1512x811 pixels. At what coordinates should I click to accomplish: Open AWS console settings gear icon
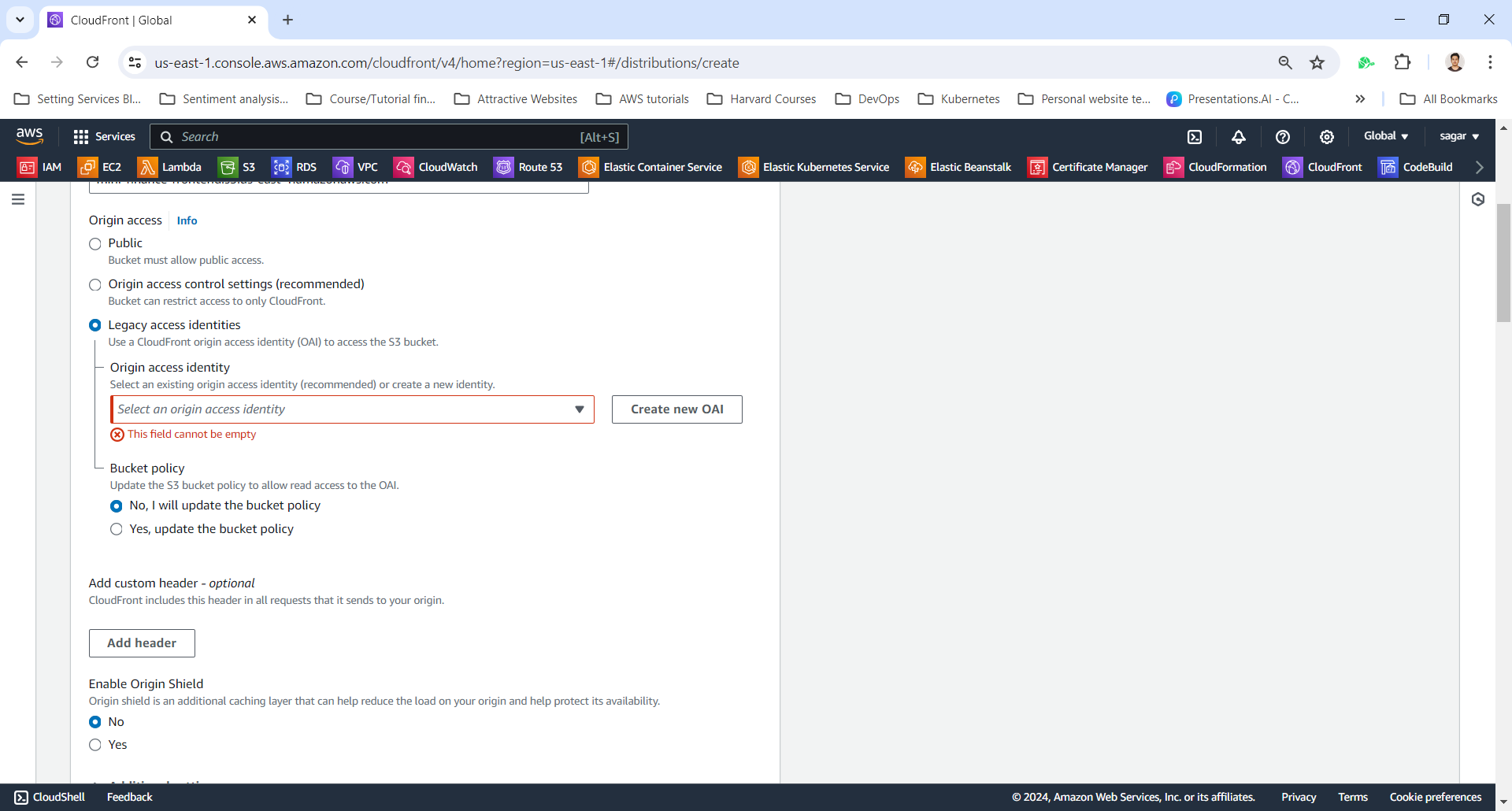tap(1327, 137)
